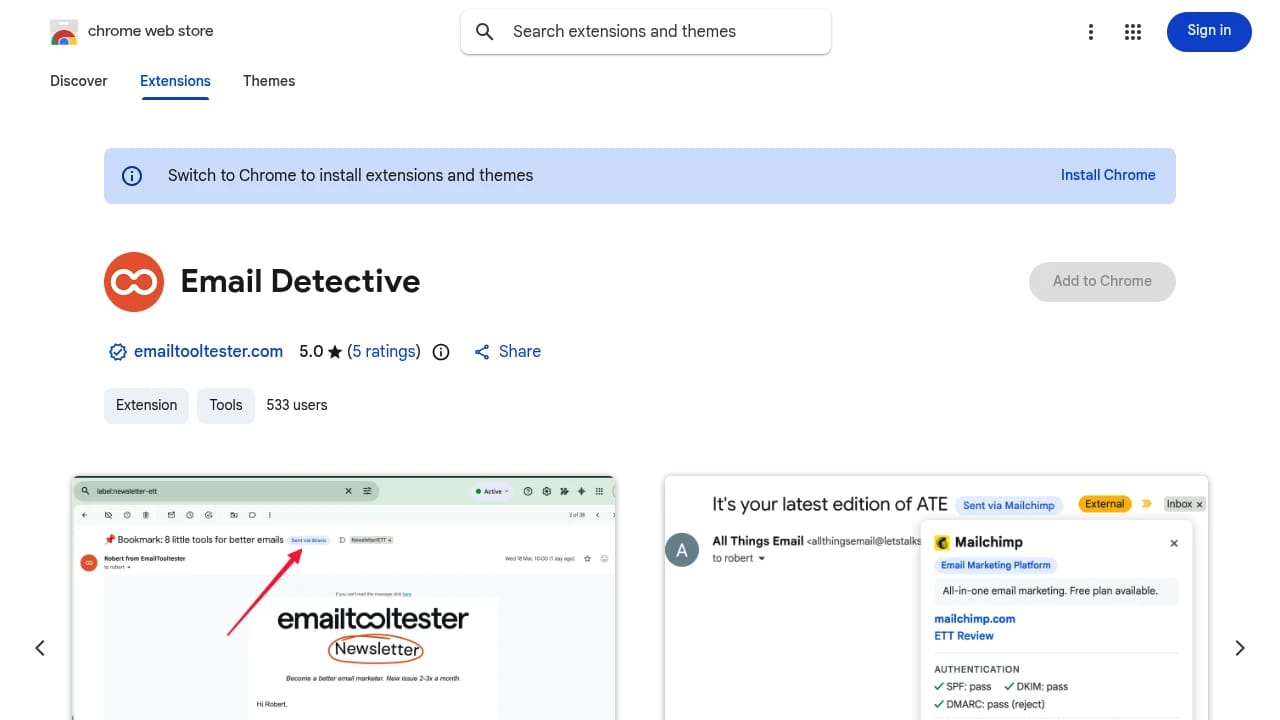Click the 'chrome web store' header text
The height and width of the screenshot is (720, 1280).
click(x=151, y=31)
